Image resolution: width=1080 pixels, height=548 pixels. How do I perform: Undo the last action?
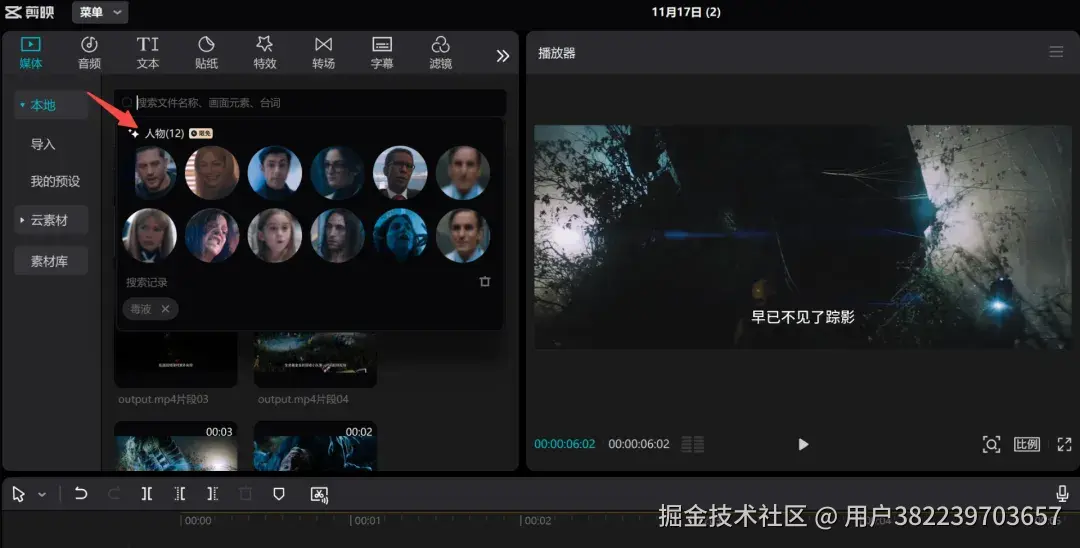[81, 494]
